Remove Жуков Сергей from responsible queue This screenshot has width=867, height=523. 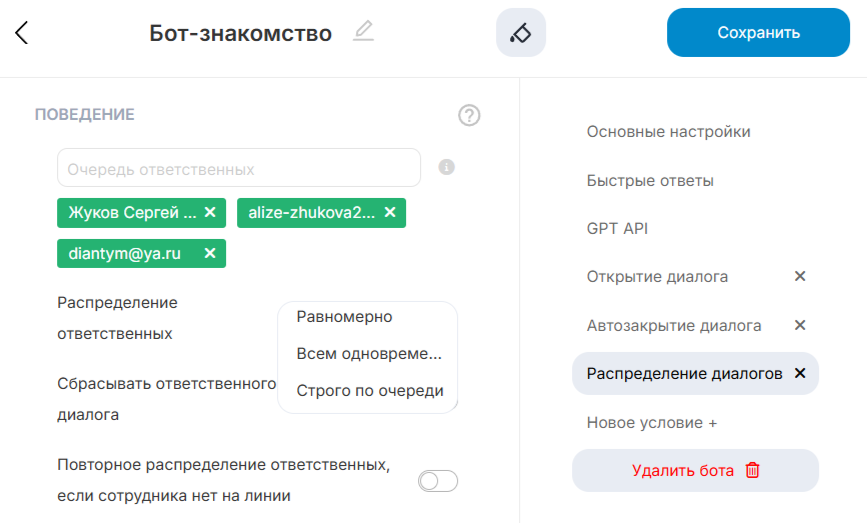(x=210, y=213)
